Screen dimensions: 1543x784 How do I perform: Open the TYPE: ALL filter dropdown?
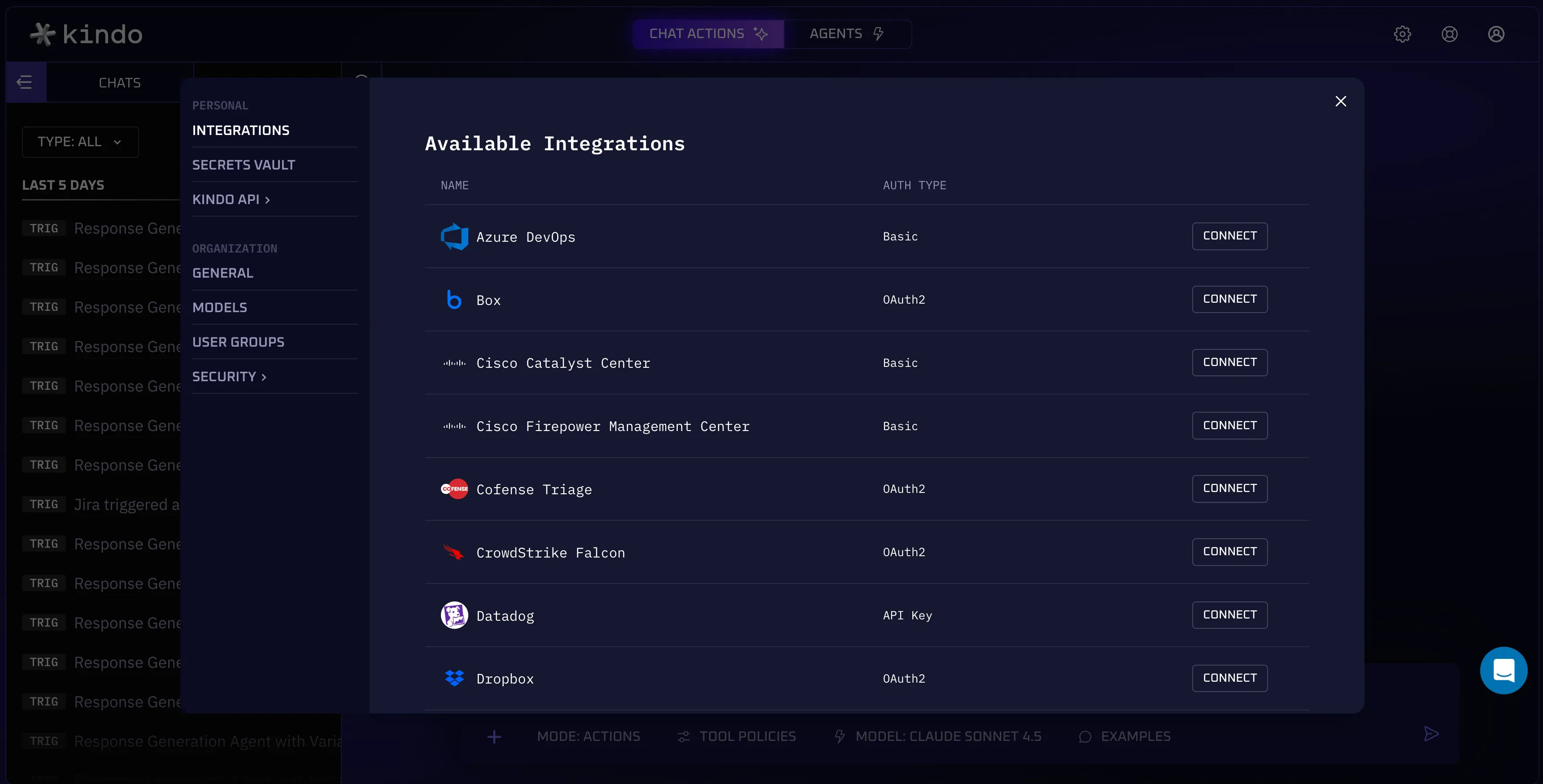pos(80,142)
